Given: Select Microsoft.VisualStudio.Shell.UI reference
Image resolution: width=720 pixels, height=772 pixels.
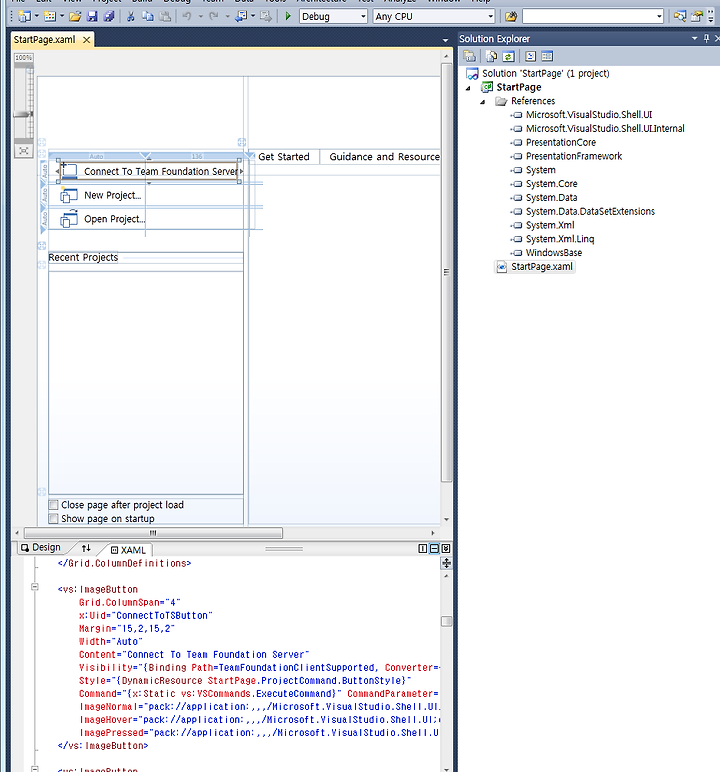Looking at the screenshot, I should point(589,115).
